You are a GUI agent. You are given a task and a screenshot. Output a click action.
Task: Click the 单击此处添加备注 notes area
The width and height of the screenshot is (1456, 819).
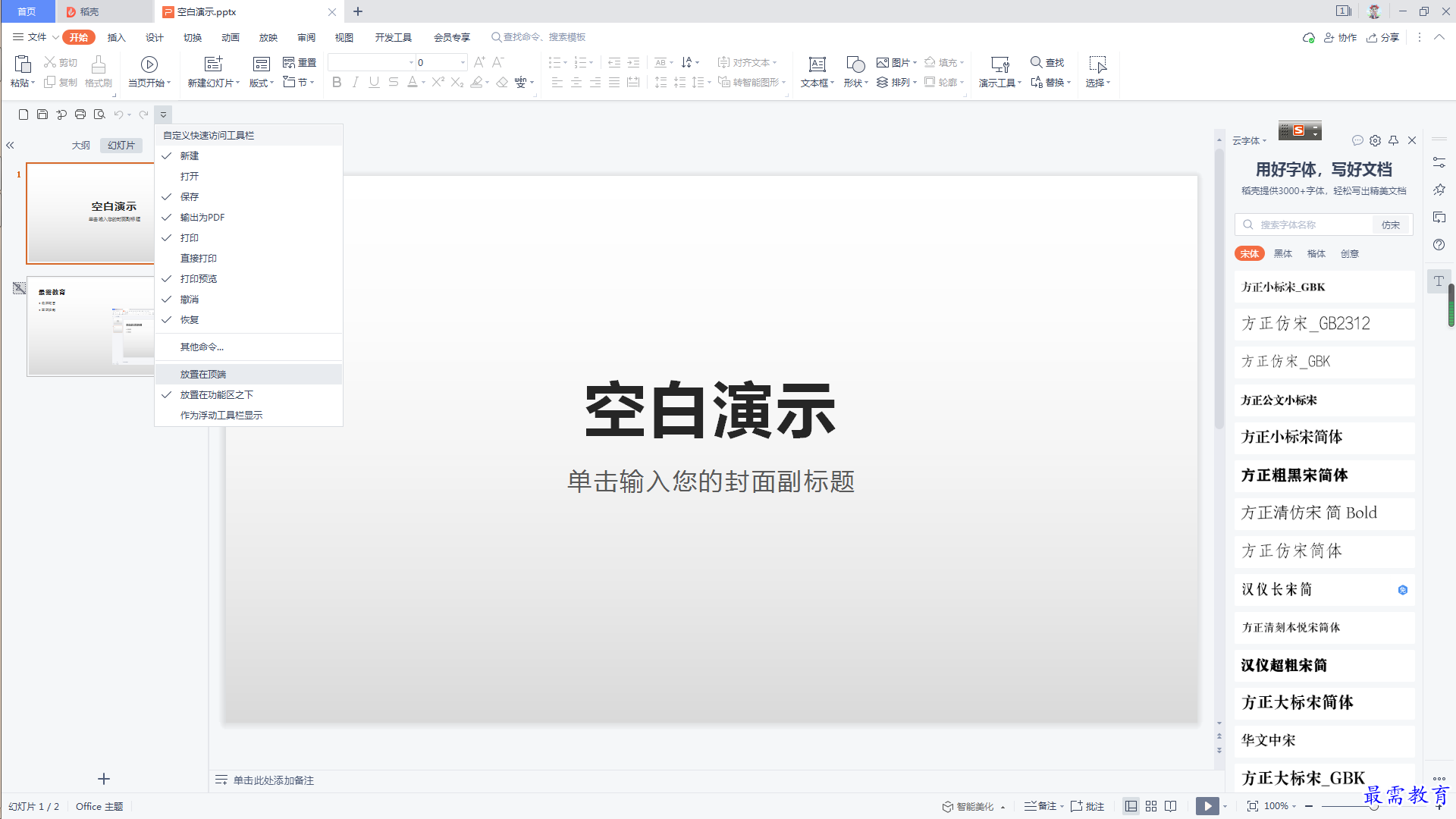[274, 780]
